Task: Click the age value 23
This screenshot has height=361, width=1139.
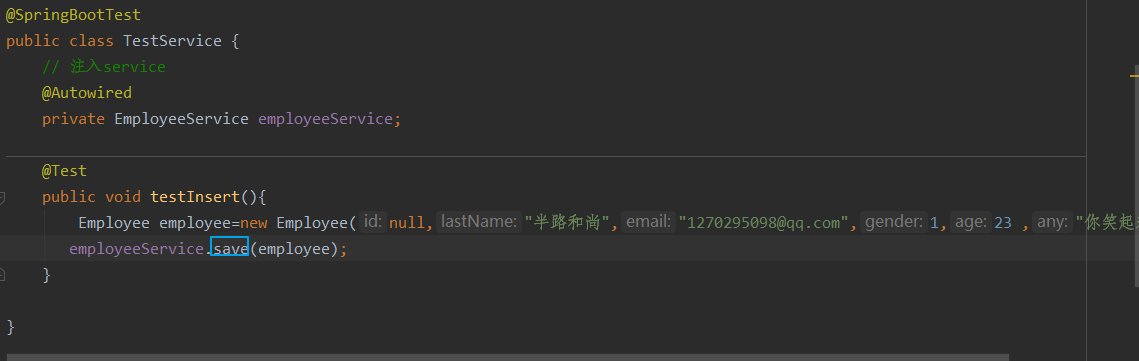Action: tap(1003, 223)
